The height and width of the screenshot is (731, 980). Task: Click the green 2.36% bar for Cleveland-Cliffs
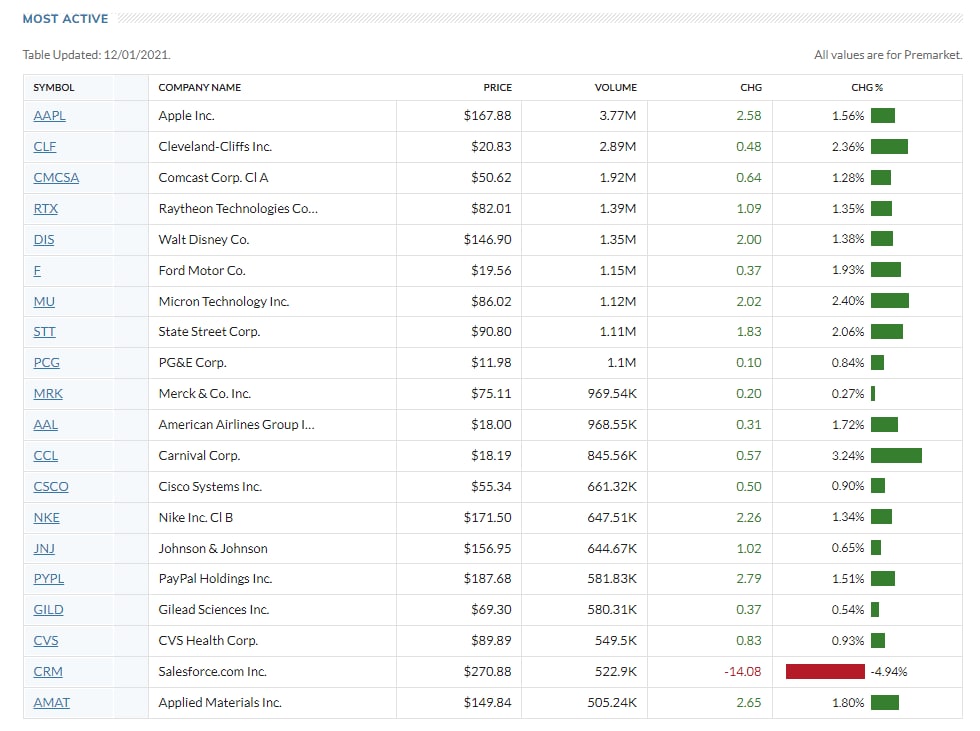pos(889,146)
